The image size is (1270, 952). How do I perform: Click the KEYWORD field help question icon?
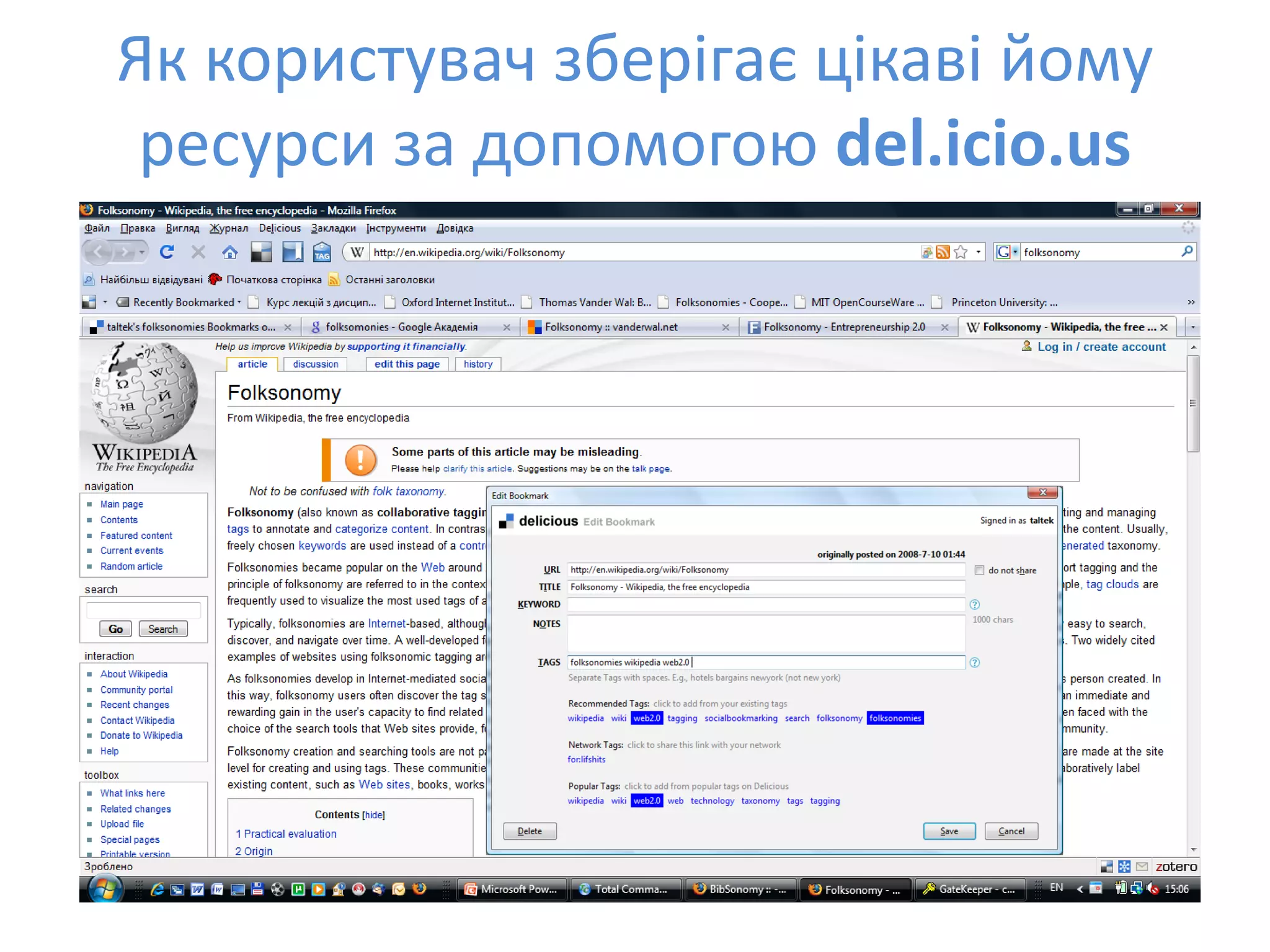(974, 604)
